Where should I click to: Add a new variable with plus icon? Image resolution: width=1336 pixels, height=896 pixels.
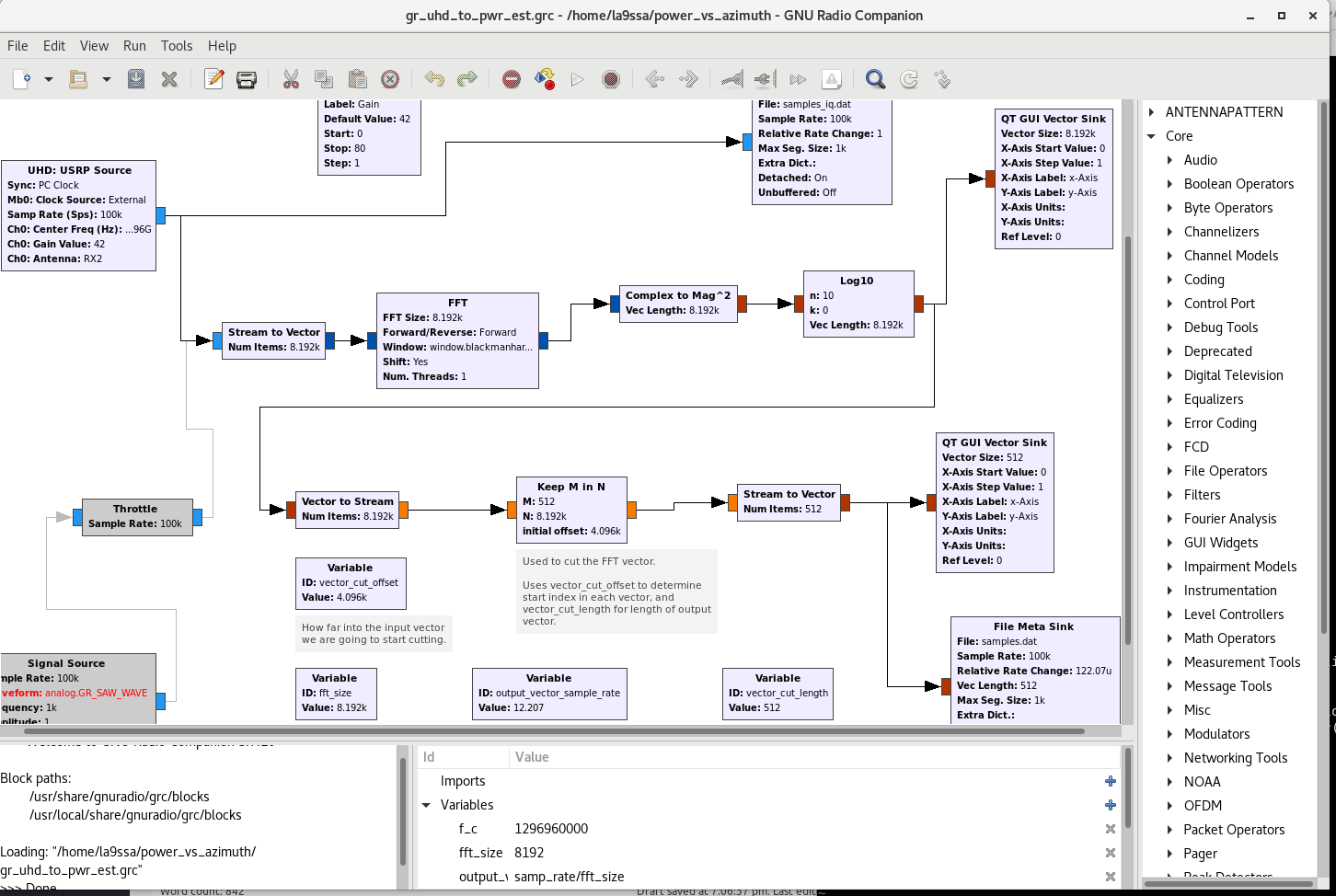point(1111,805)
